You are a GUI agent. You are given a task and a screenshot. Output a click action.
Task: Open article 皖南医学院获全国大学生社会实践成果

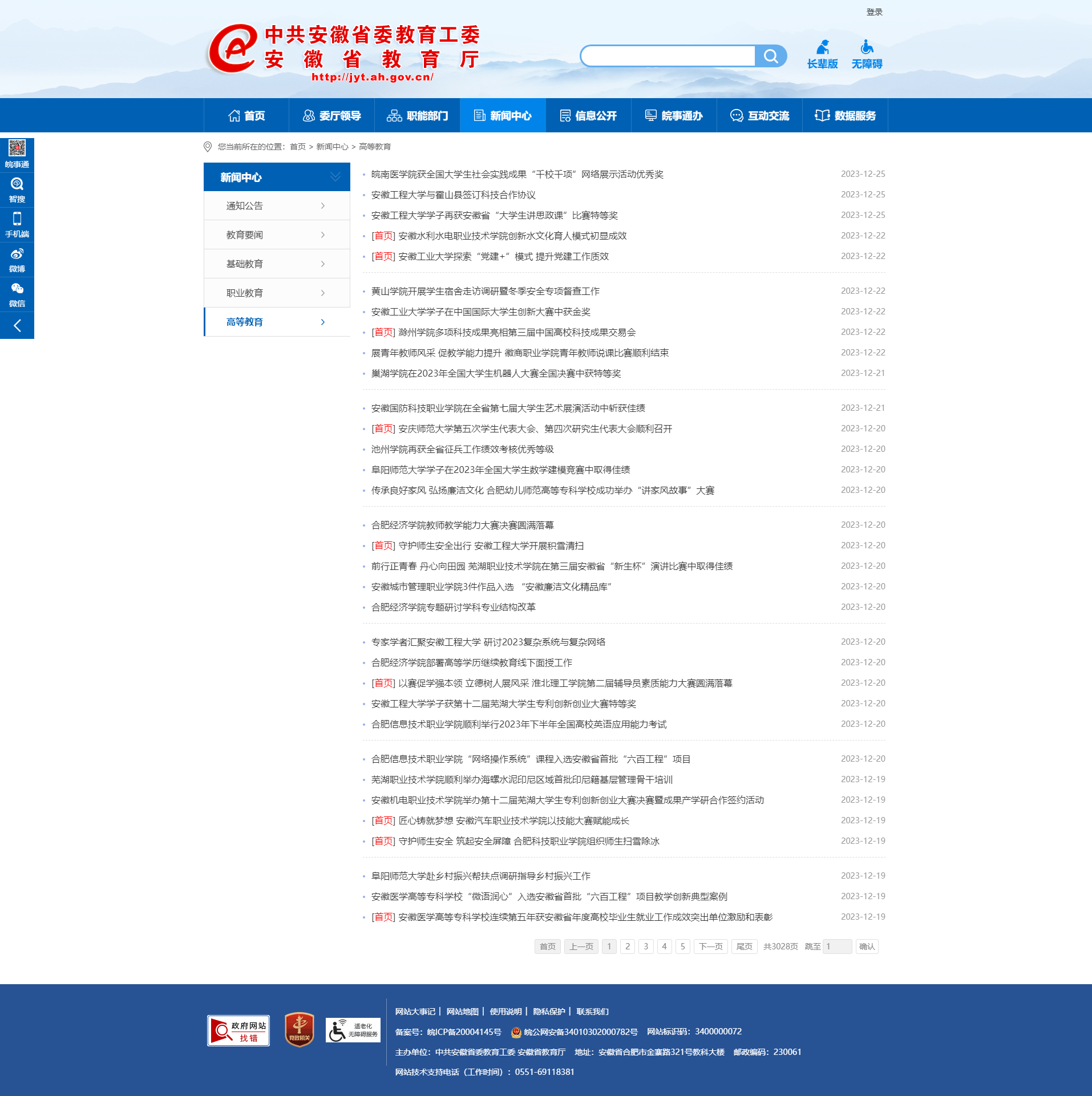tap(517, 175)
